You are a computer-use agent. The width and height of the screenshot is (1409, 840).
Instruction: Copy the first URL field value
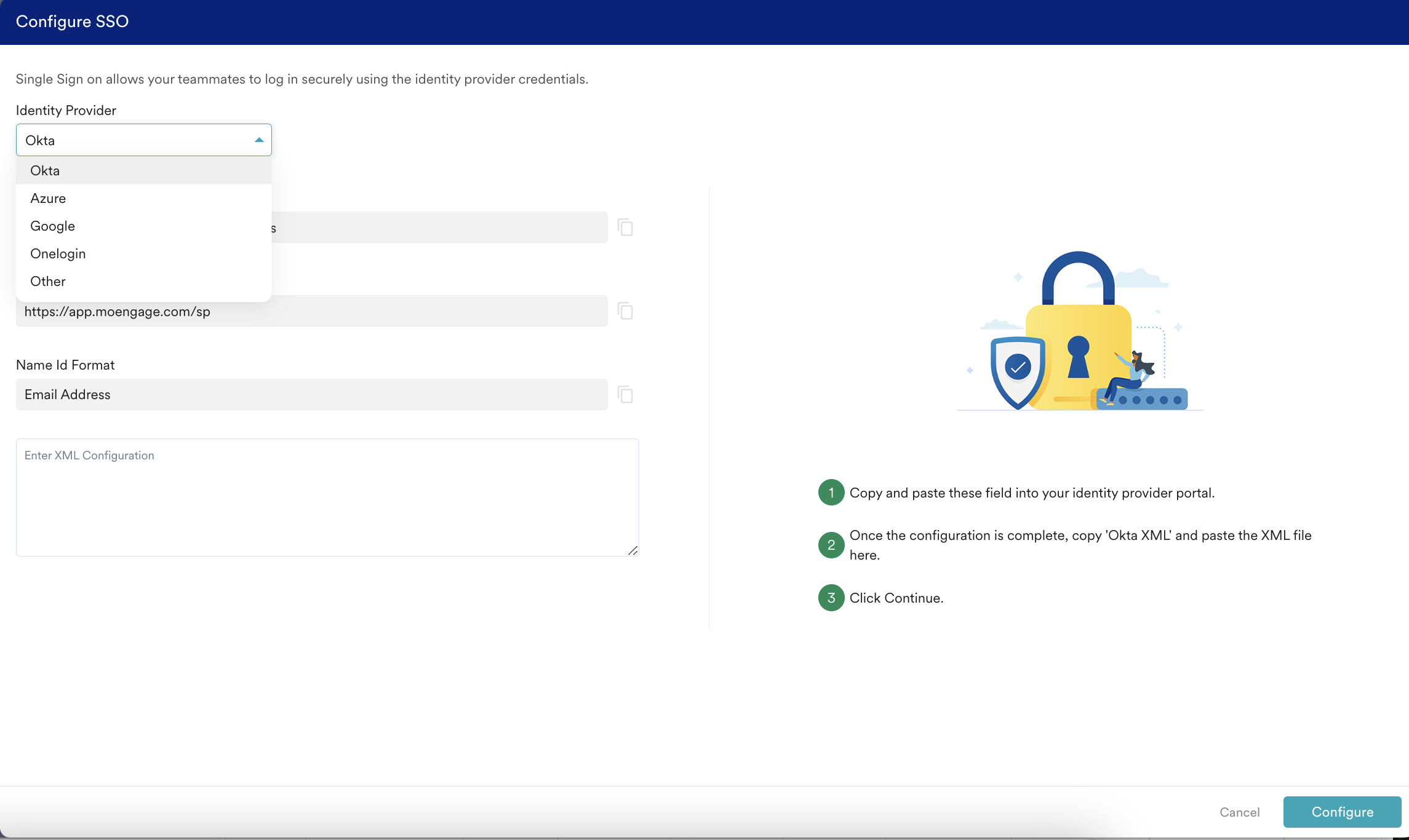coord(625,228)
